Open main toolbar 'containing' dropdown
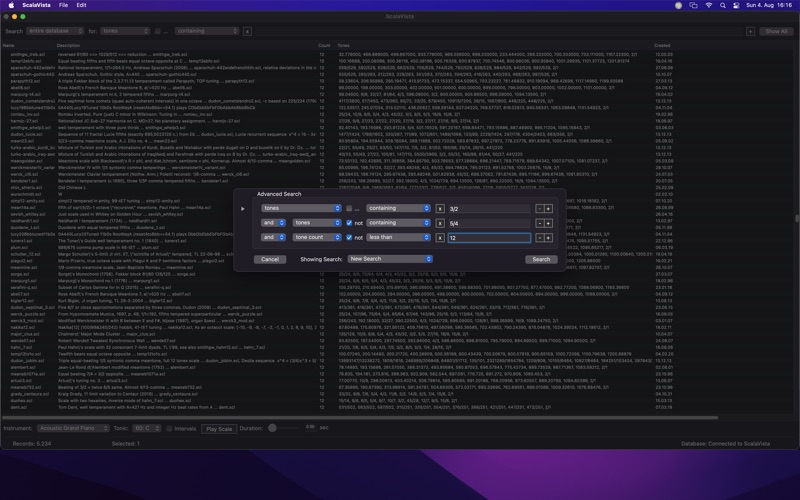Viewport: 800px width, 500px height. 207,31
